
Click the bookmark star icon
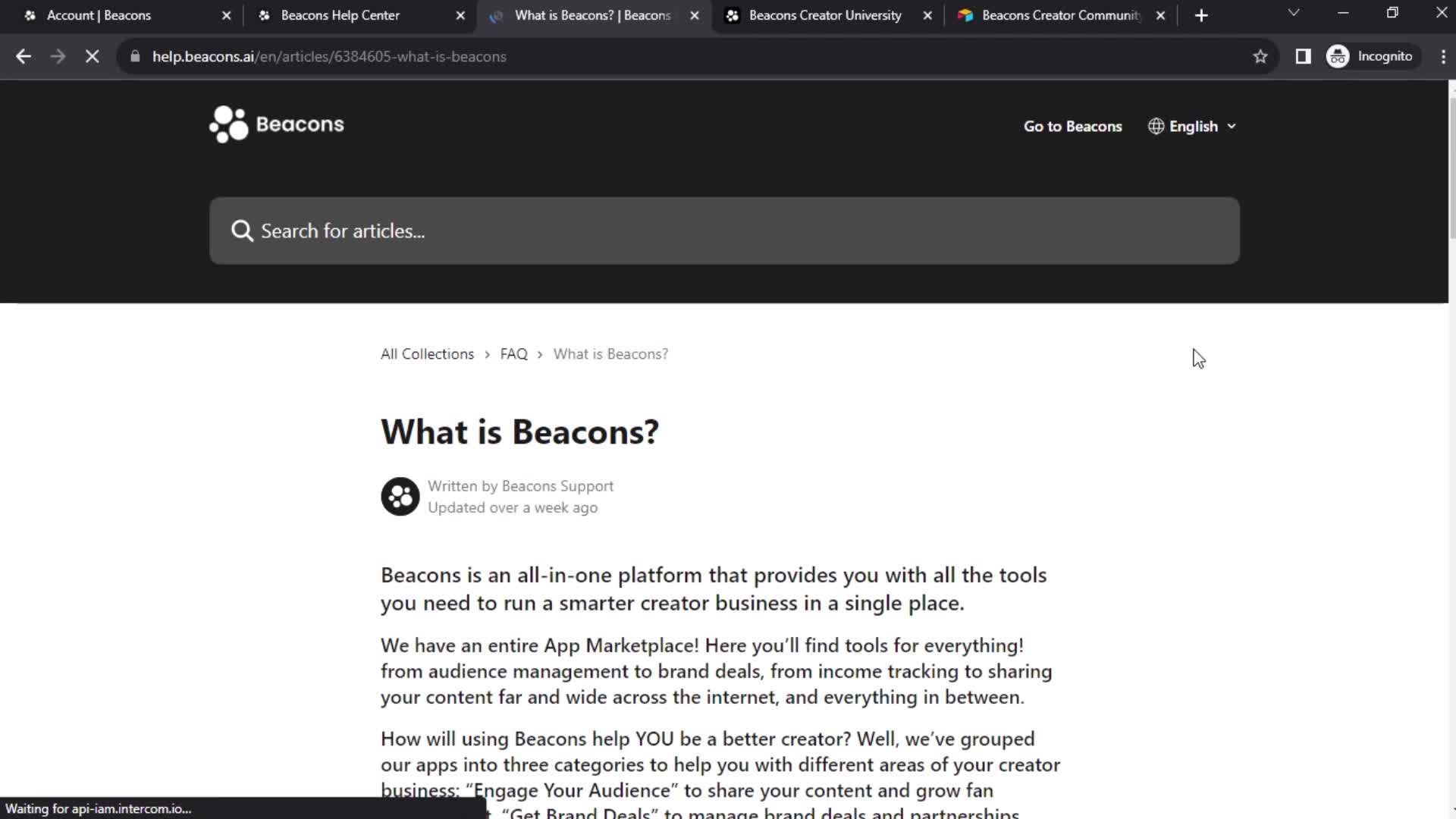pyautogui.click(x=1261, y=56)
